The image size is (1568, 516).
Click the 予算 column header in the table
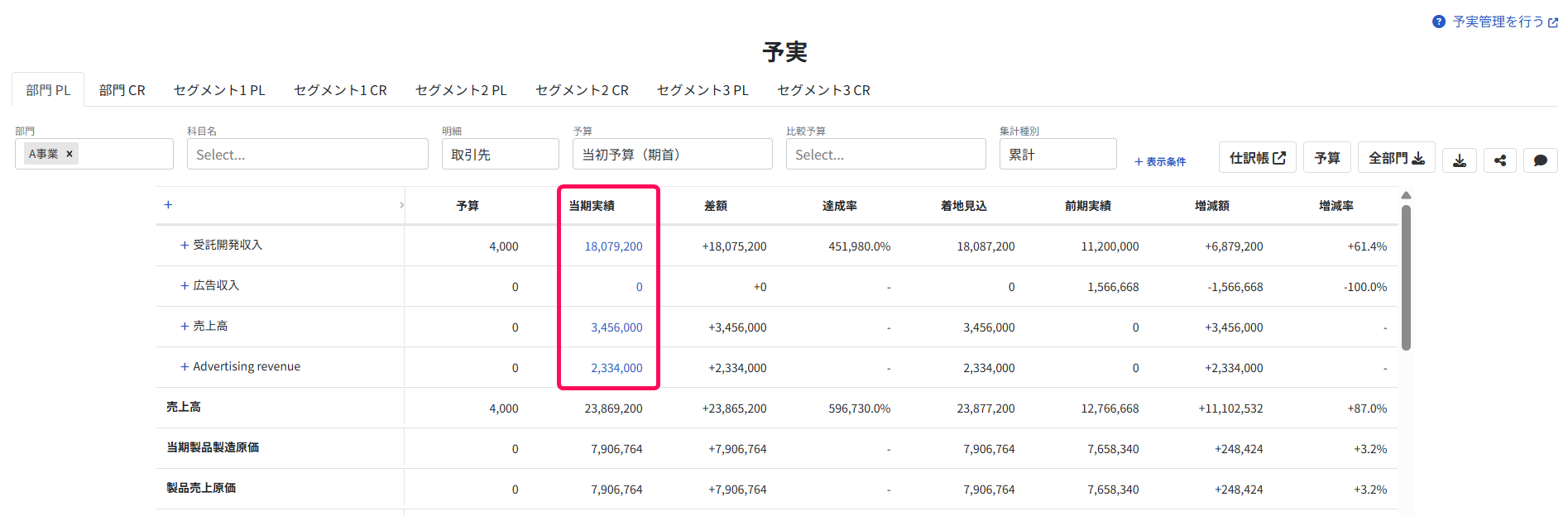(x=468, y=206)
